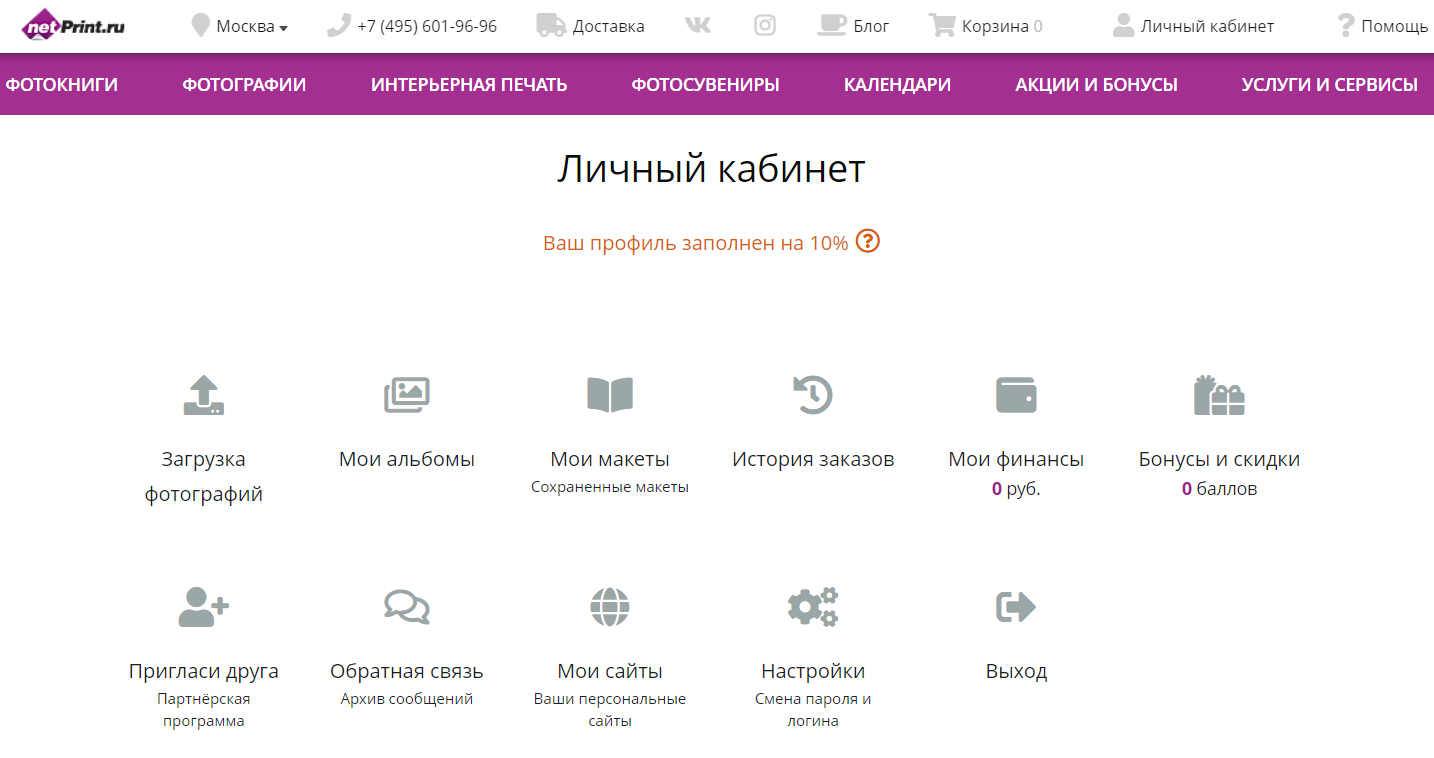Open the КАЛЕНДАРИ menu
The height and width of the screenshot is (758, 1434).
tap(897, 85)
